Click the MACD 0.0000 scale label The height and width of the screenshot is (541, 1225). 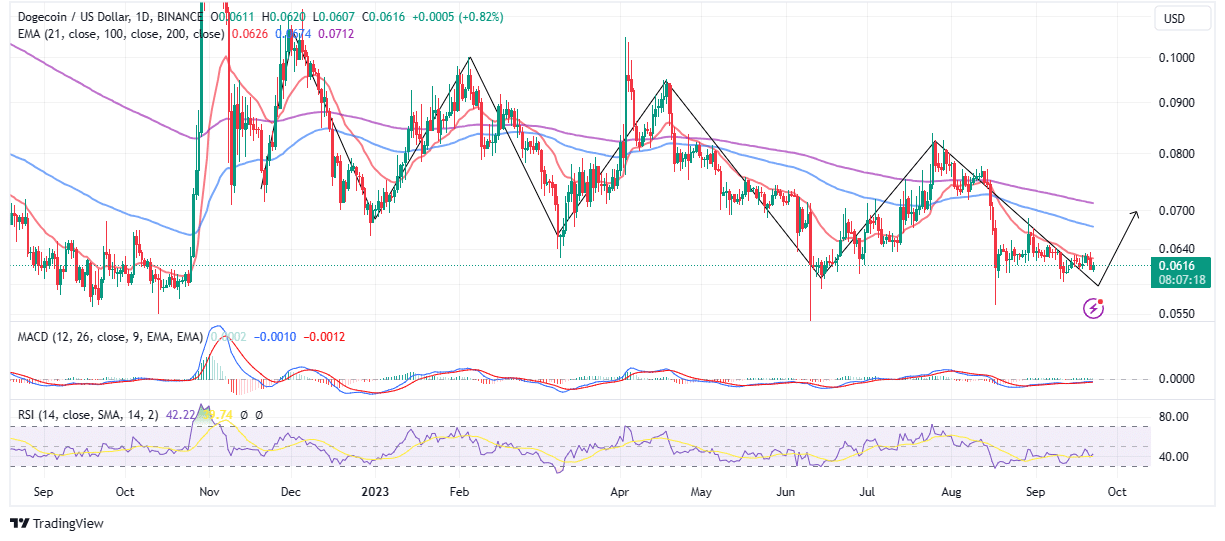tap(1176, 379)
